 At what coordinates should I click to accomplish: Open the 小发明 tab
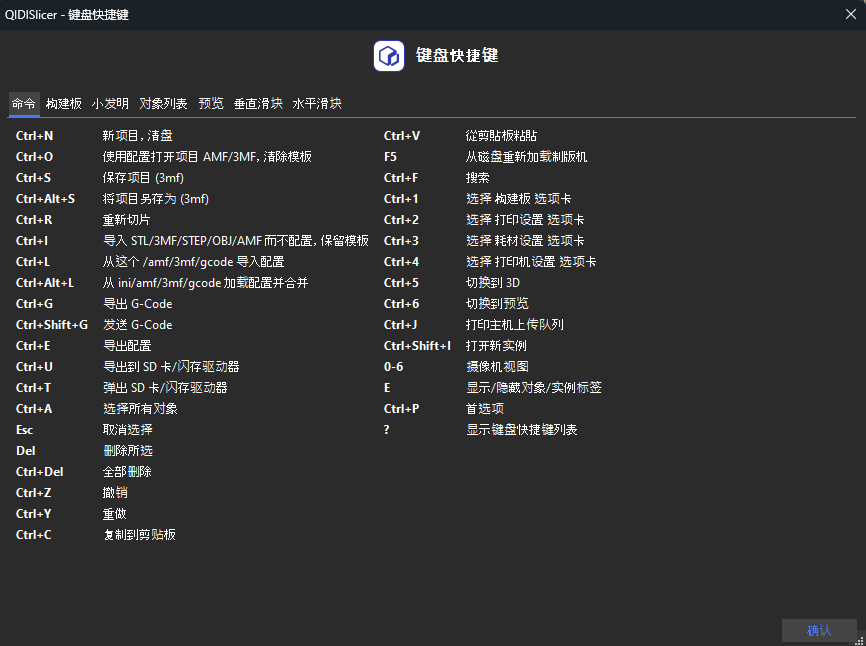(x=110, y=103)
